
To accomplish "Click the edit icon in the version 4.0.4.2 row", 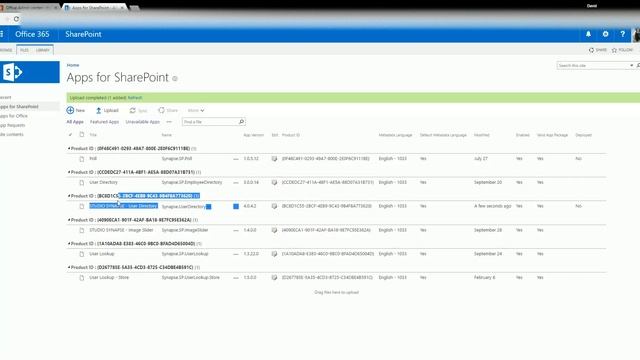I will pos(274,206).
